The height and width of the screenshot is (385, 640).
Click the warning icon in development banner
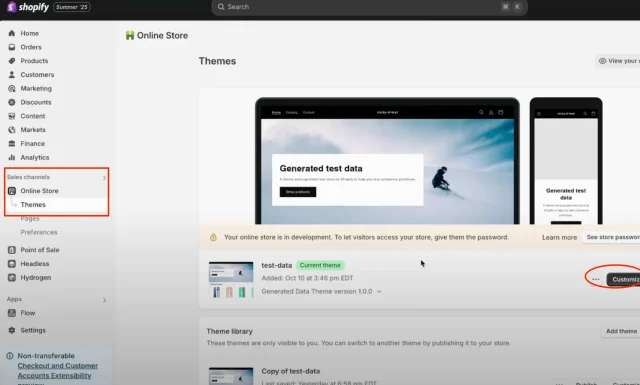pyautogui.click(x=213, y=238)
